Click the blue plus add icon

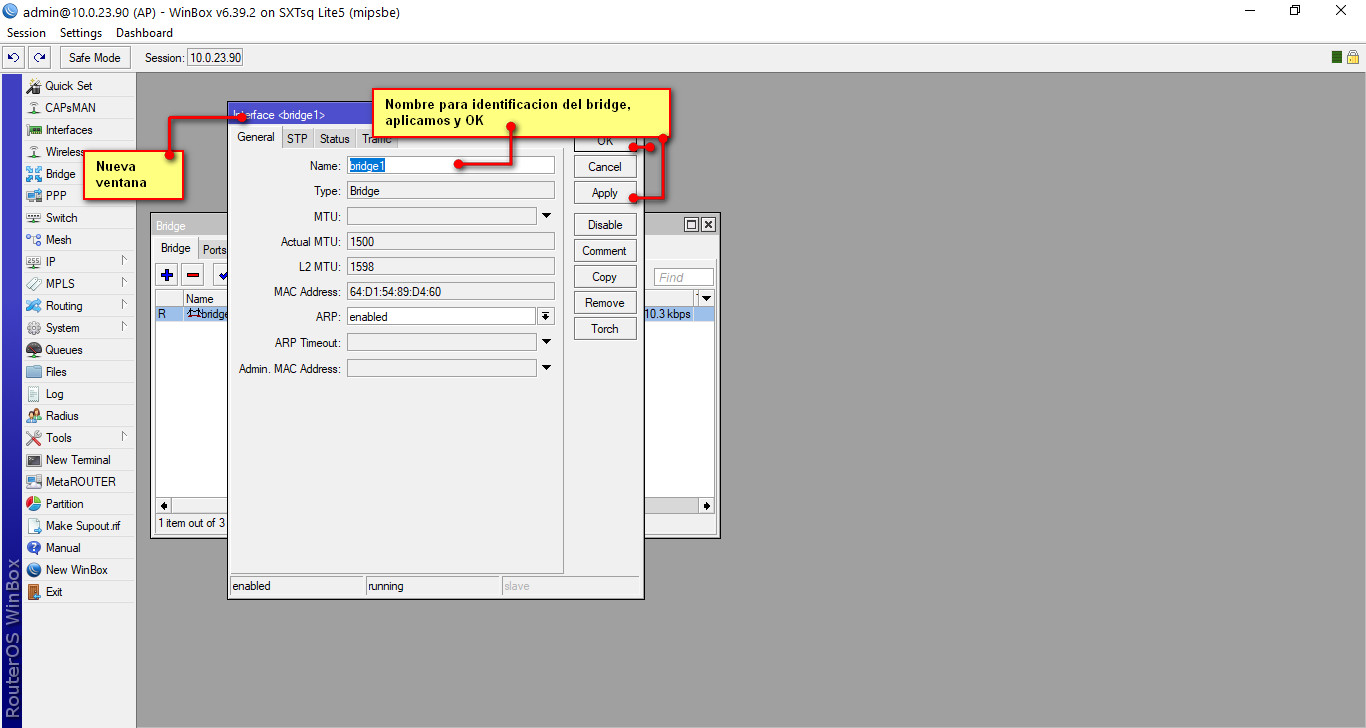coord(167,275)
